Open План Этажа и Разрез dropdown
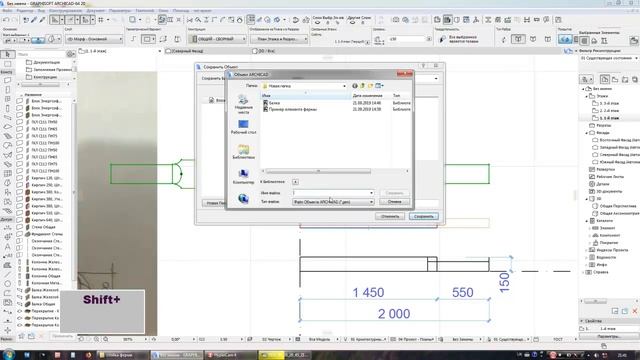This screenshot has width=640, height=360. click(x=279, y=39)
